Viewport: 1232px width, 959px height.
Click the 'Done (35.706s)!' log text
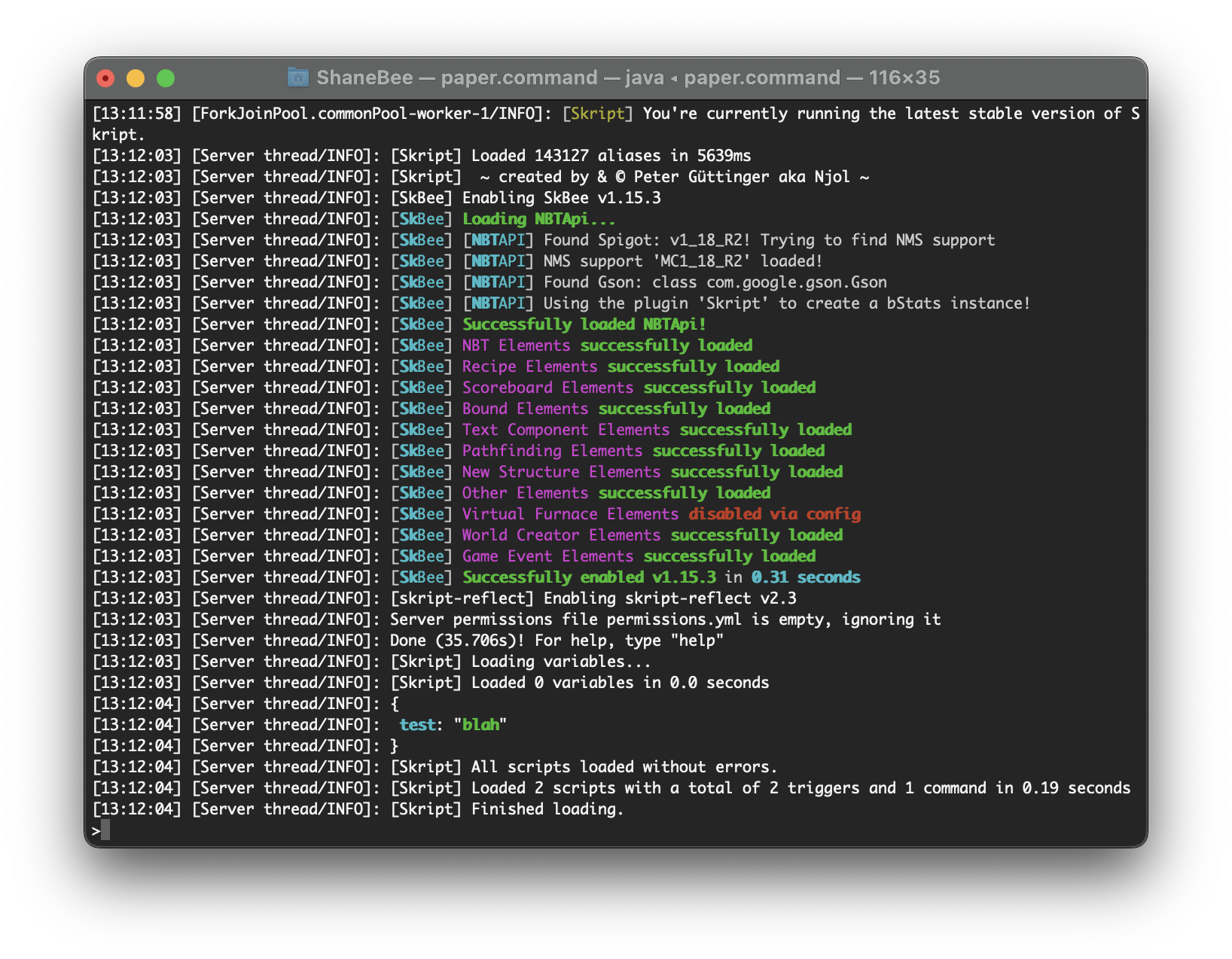tap(457, 641)
